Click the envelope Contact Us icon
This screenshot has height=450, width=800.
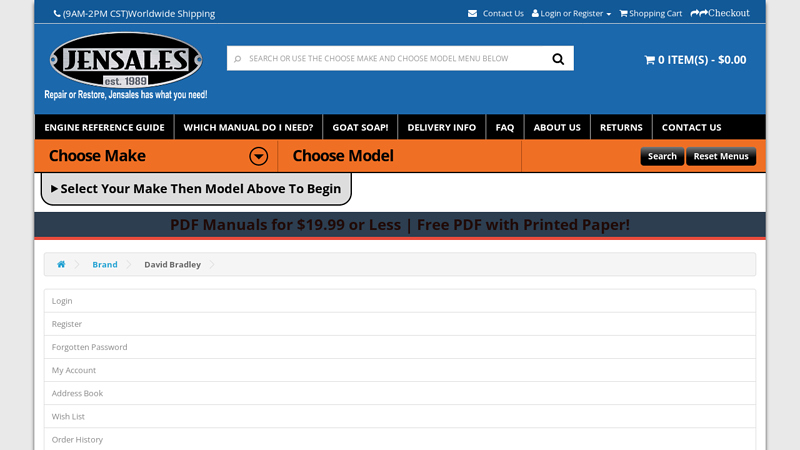[472, 14]
